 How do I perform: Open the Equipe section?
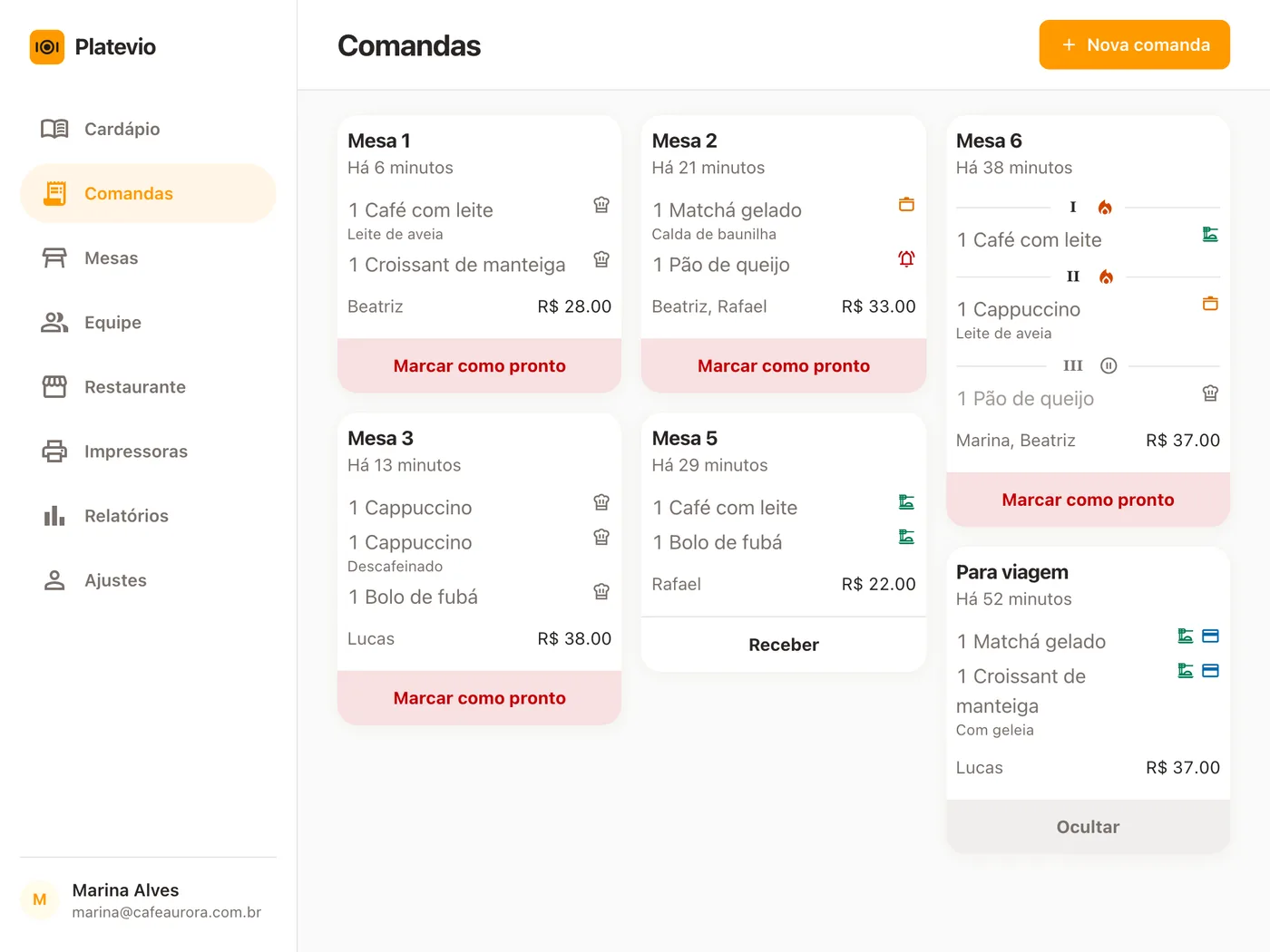pos(148,322)
